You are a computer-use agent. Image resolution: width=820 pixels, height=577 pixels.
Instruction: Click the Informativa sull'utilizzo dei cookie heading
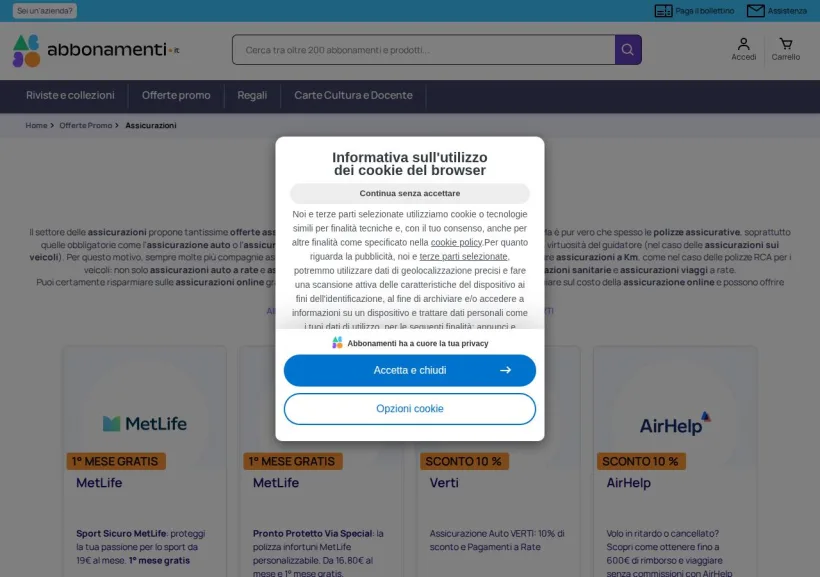(409, 164)
